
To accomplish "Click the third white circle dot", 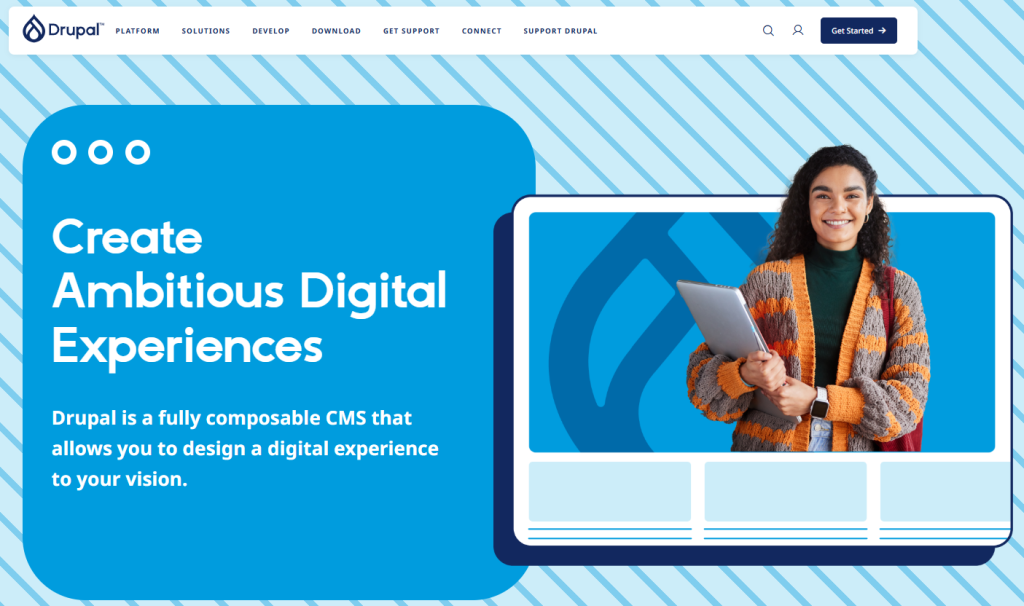I will click(138, 152).
